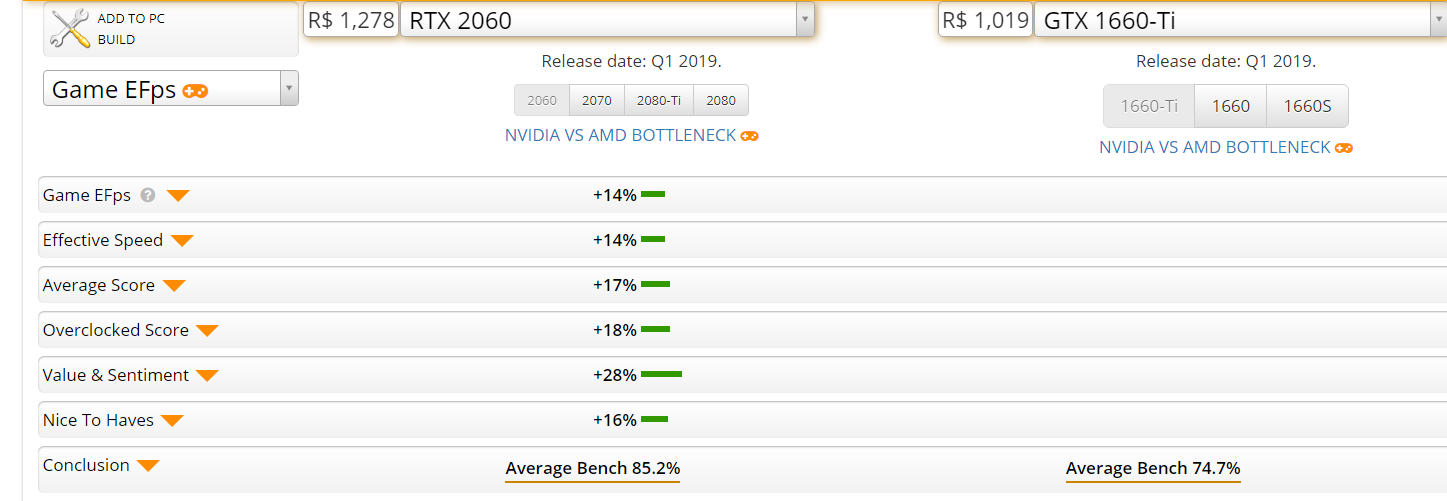
Task: Click gamepad icon after right NVIDIA VS AMD BOTTLENECK
Action: point(1344,148)
